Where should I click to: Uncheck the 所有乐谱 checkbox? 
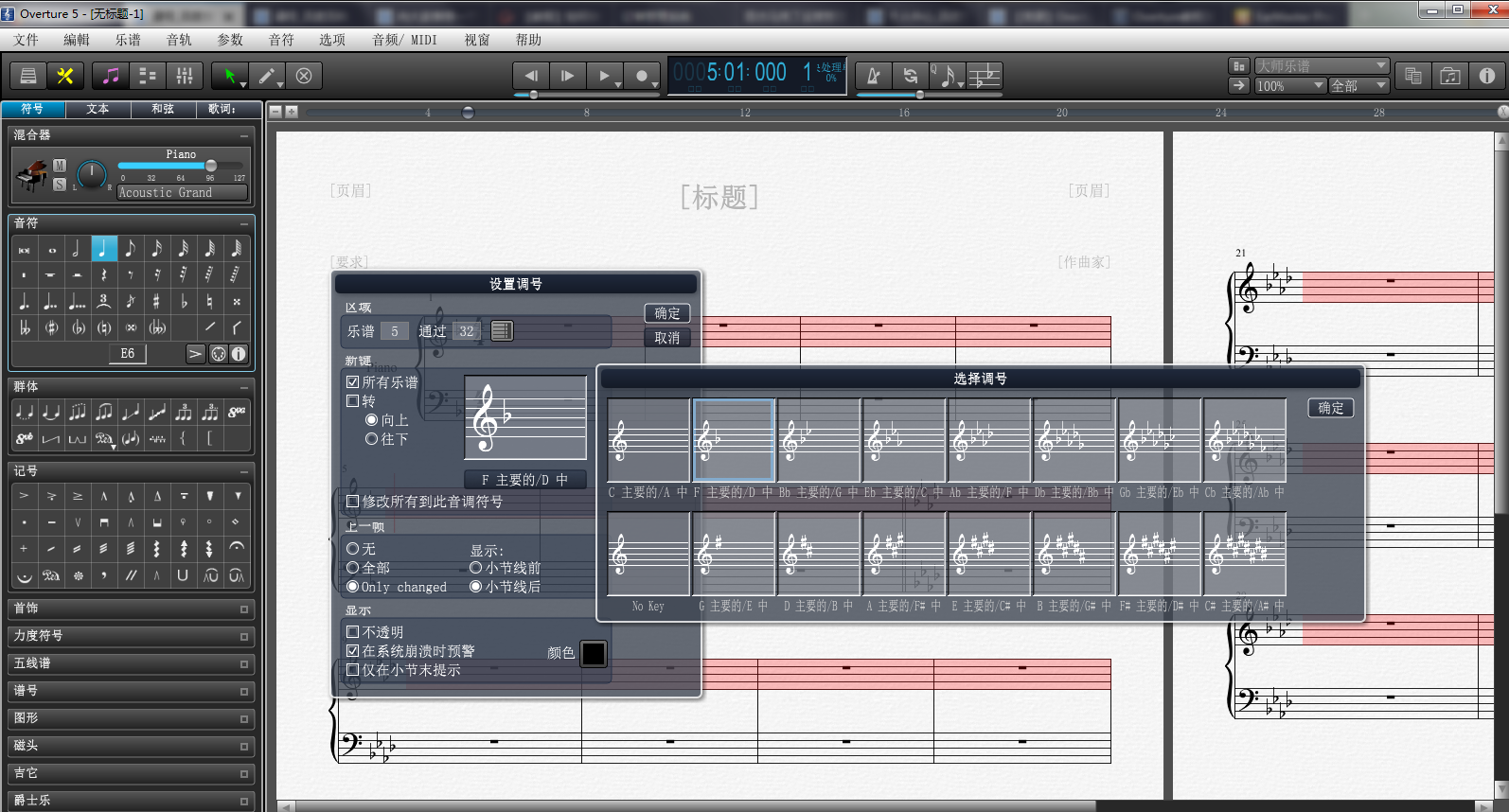(352, 382)
